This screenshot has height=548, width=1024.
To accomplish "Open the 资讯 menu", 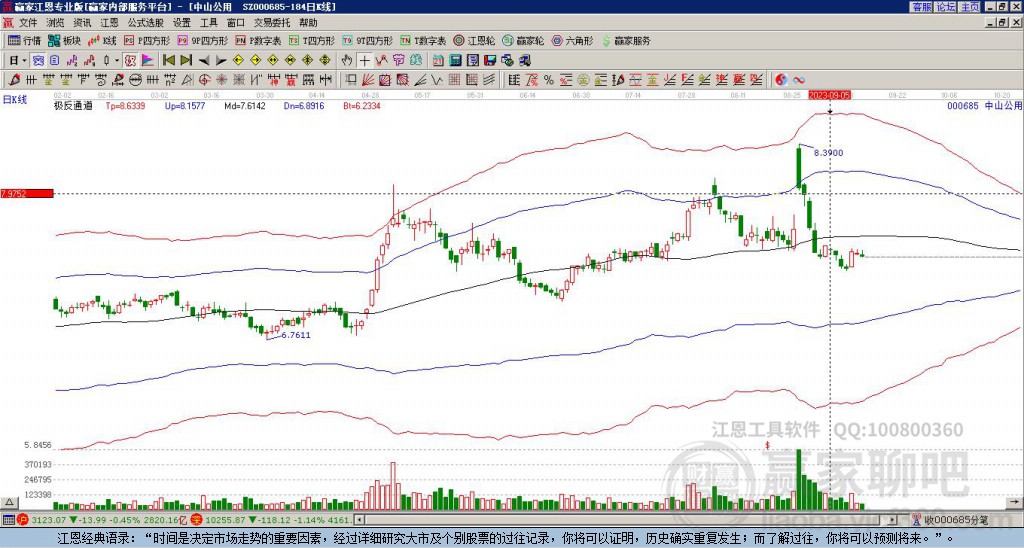I will (x=82, y=23).
